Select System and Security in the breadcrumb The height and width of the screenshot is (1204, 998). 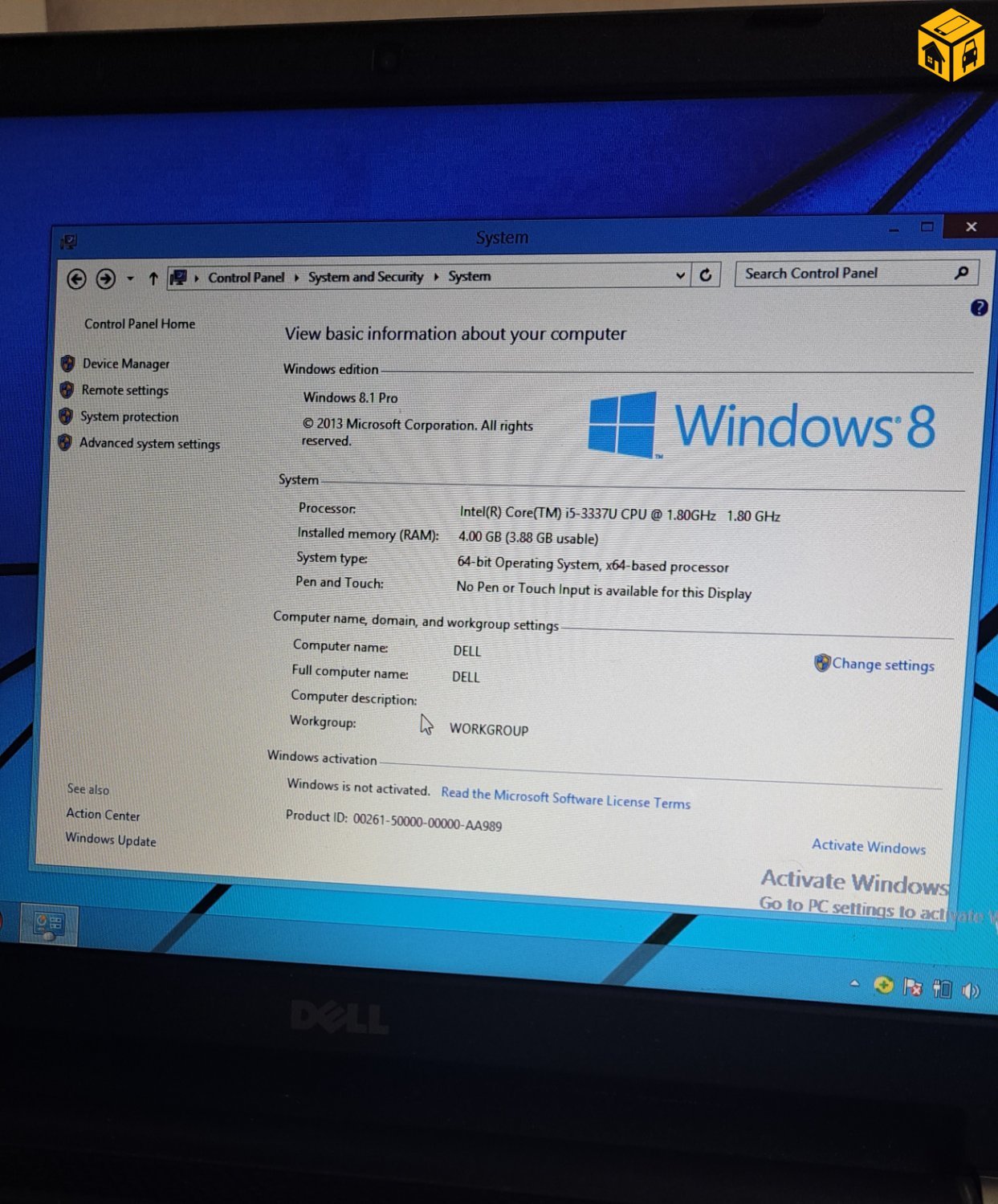365,277
